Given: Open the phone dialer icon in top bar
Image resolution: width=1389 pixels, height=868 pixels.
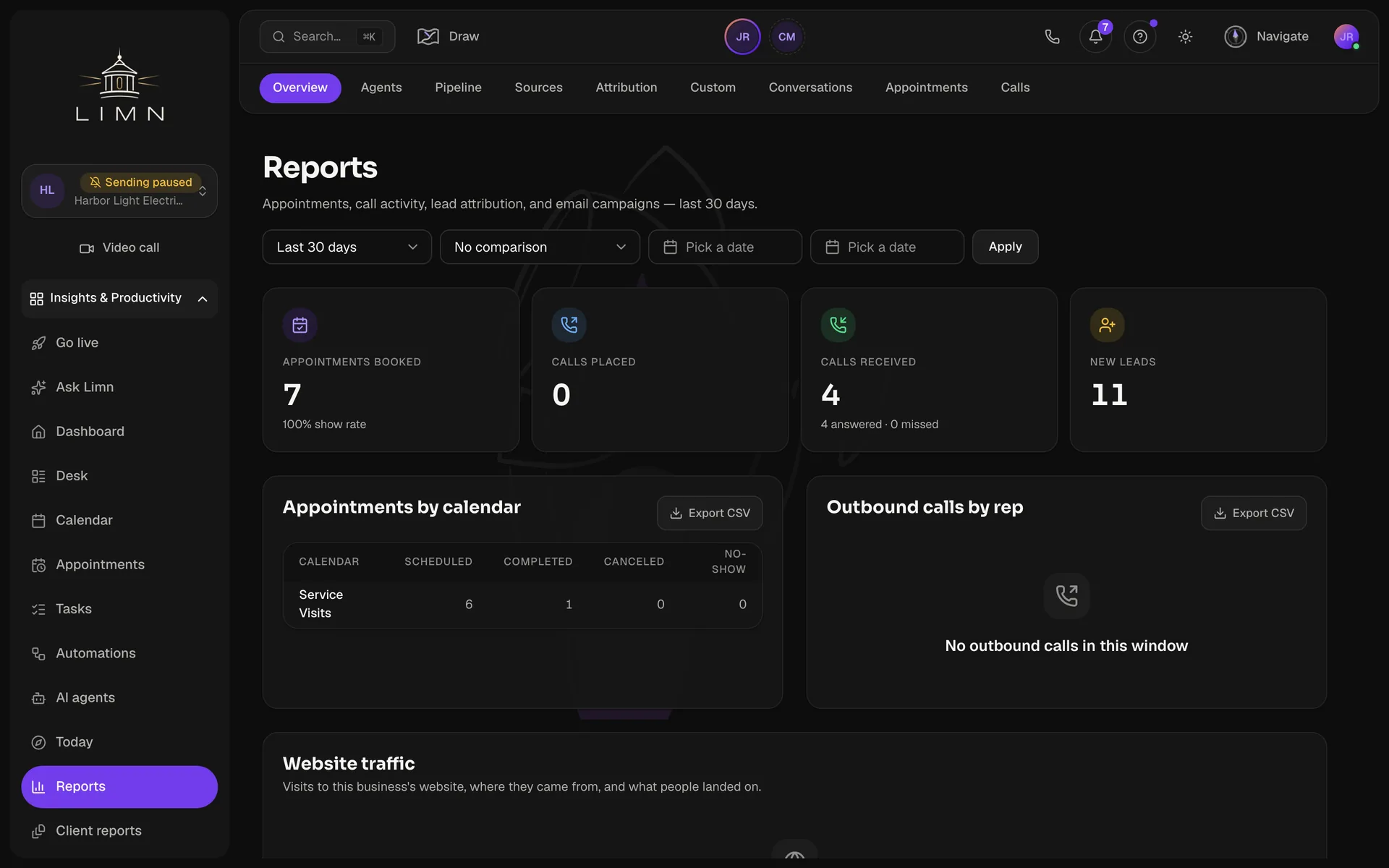Looking at the screenshot, I should (x=1052, y=37).
